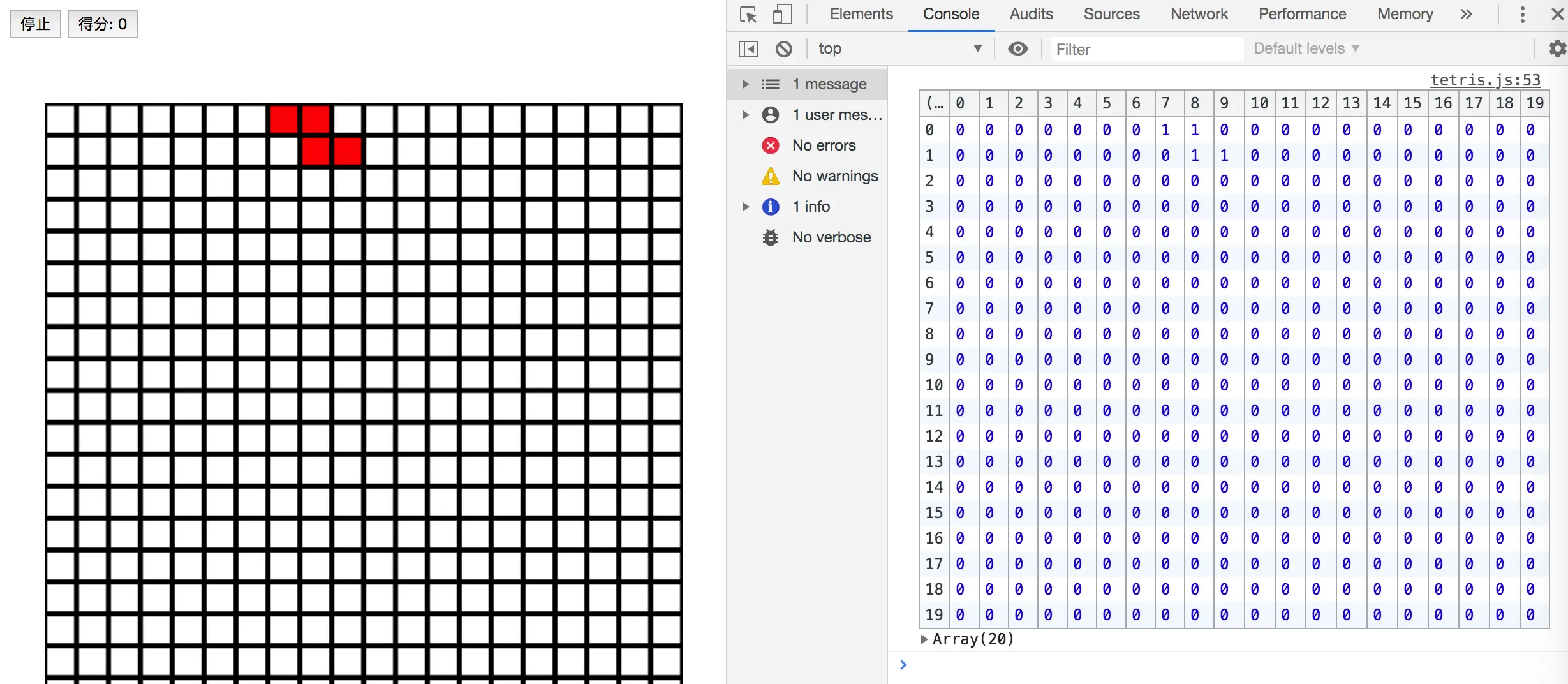This screenshot has width=1568, height=684.
Task: Create a live expression with the eye icon
Action: (x=1018, y=48)
